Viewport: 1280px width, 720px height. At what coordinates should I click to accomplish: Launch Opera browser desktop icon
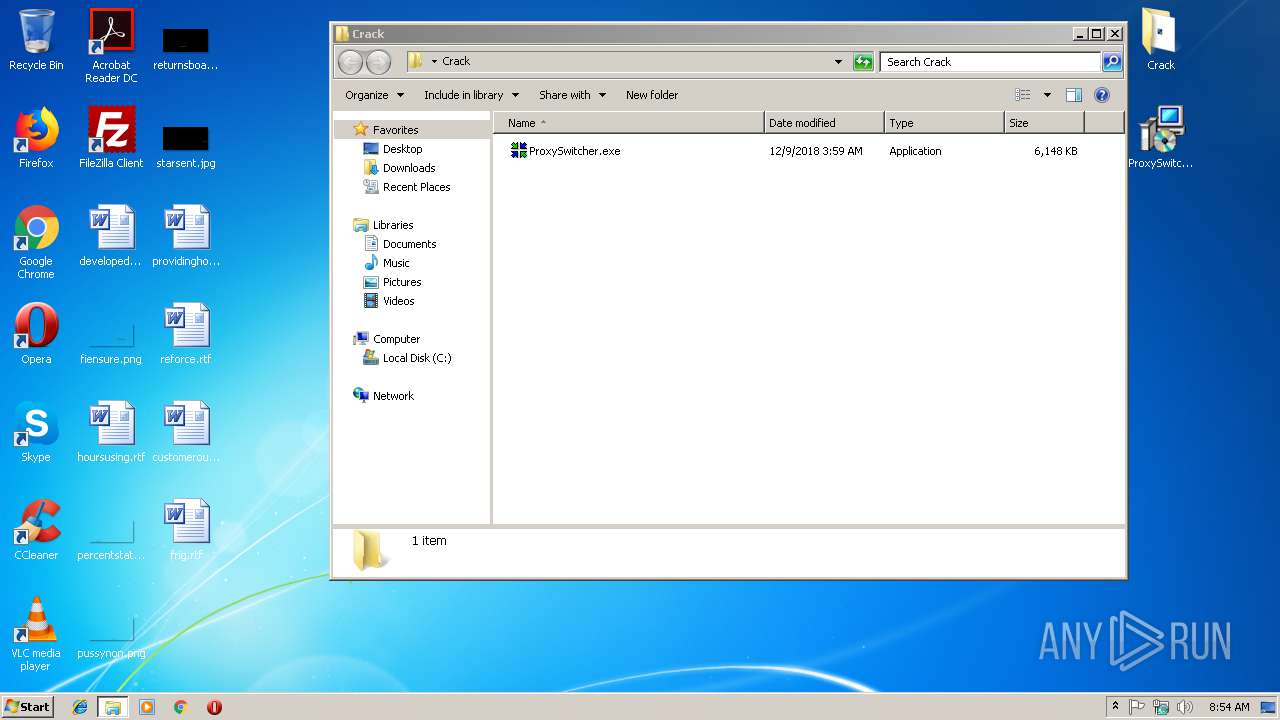click(36, 334)
